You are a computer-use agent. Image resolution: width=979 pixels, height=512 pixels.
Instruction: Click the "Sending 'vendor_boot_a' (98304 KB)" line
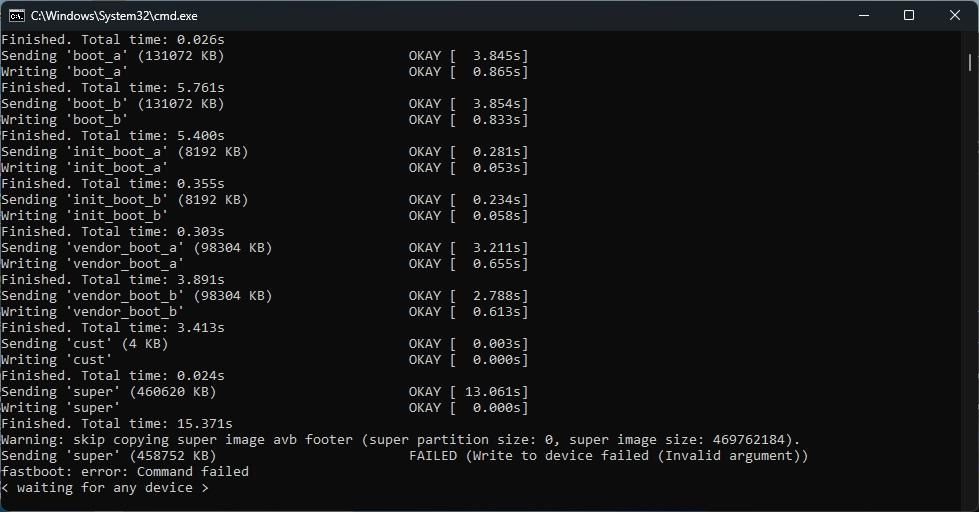(137, 248)
